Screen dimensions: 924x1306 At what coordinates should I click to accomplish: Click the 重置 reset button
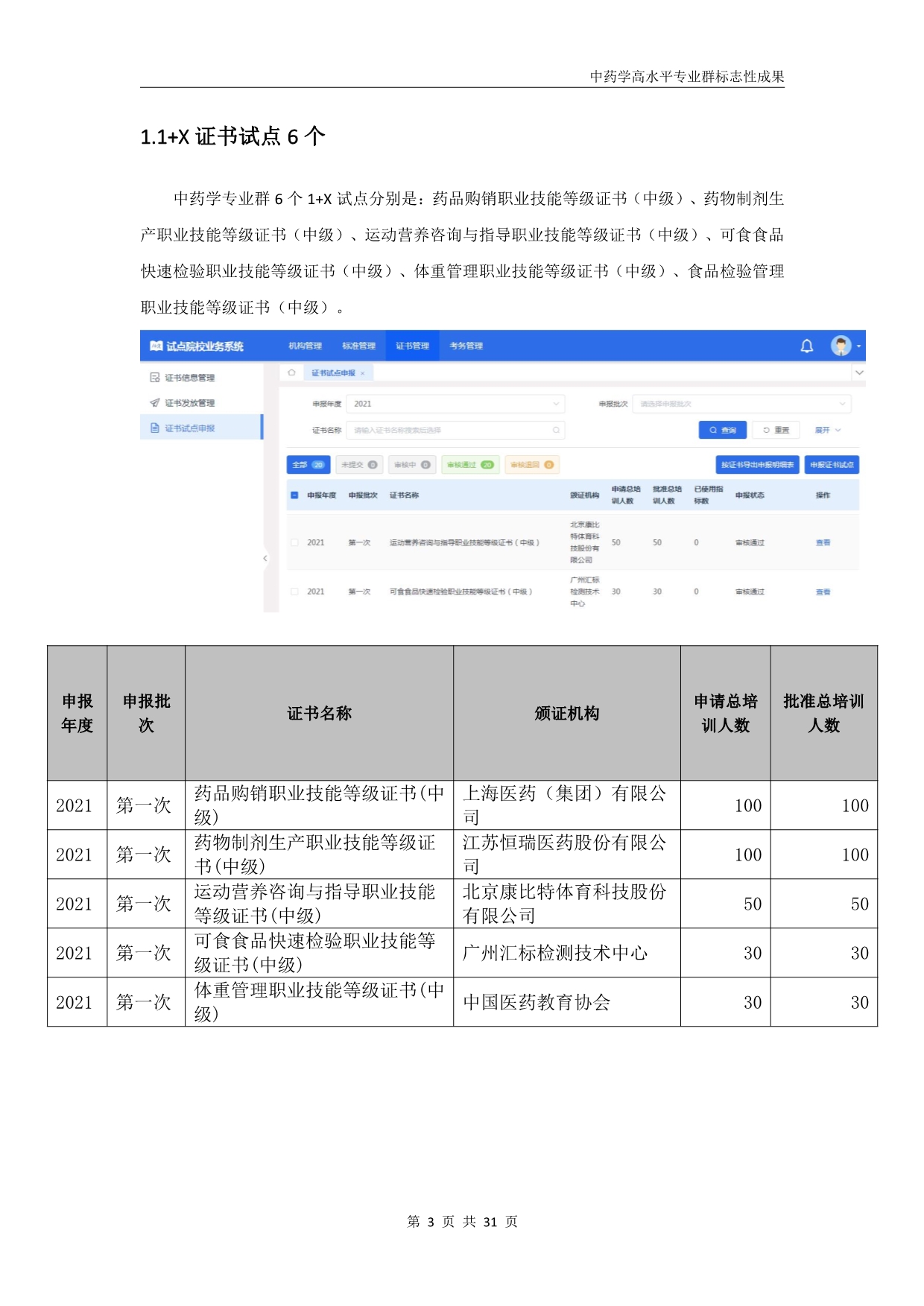tap(776, 430)
